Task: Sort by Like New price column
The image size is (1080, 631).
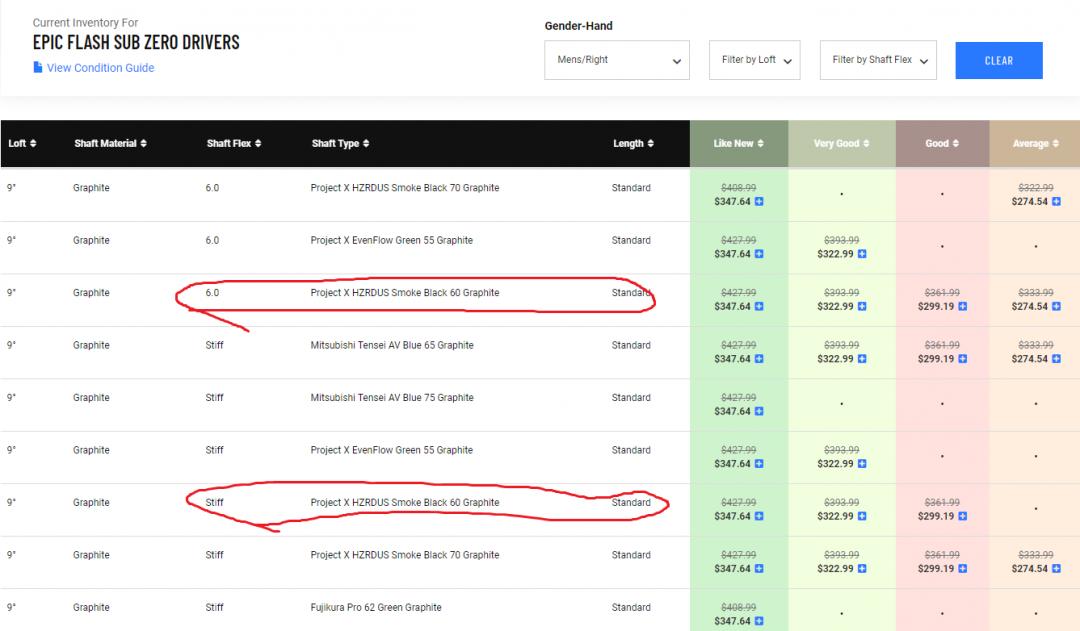Action: [x=739, y=144]
